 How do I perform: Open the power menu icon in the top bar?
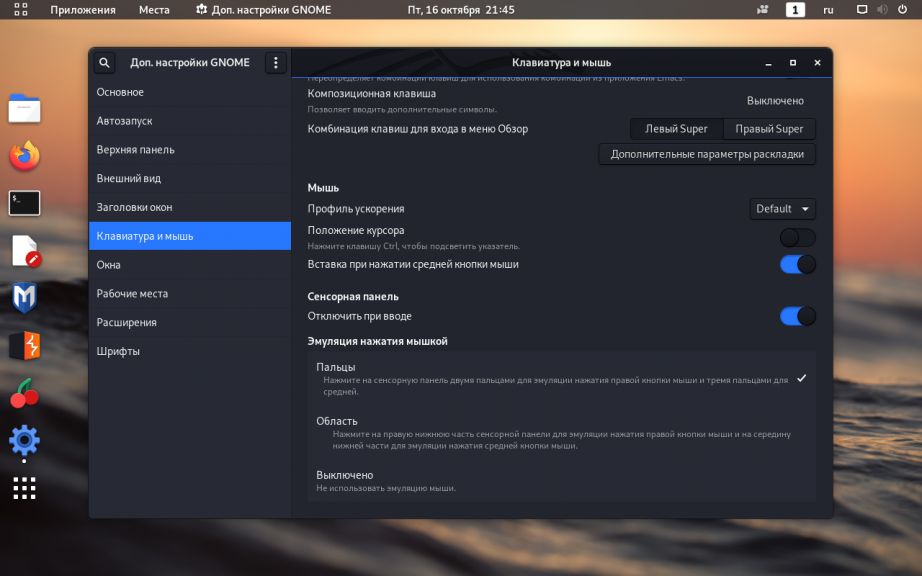(x=902, y=9)
